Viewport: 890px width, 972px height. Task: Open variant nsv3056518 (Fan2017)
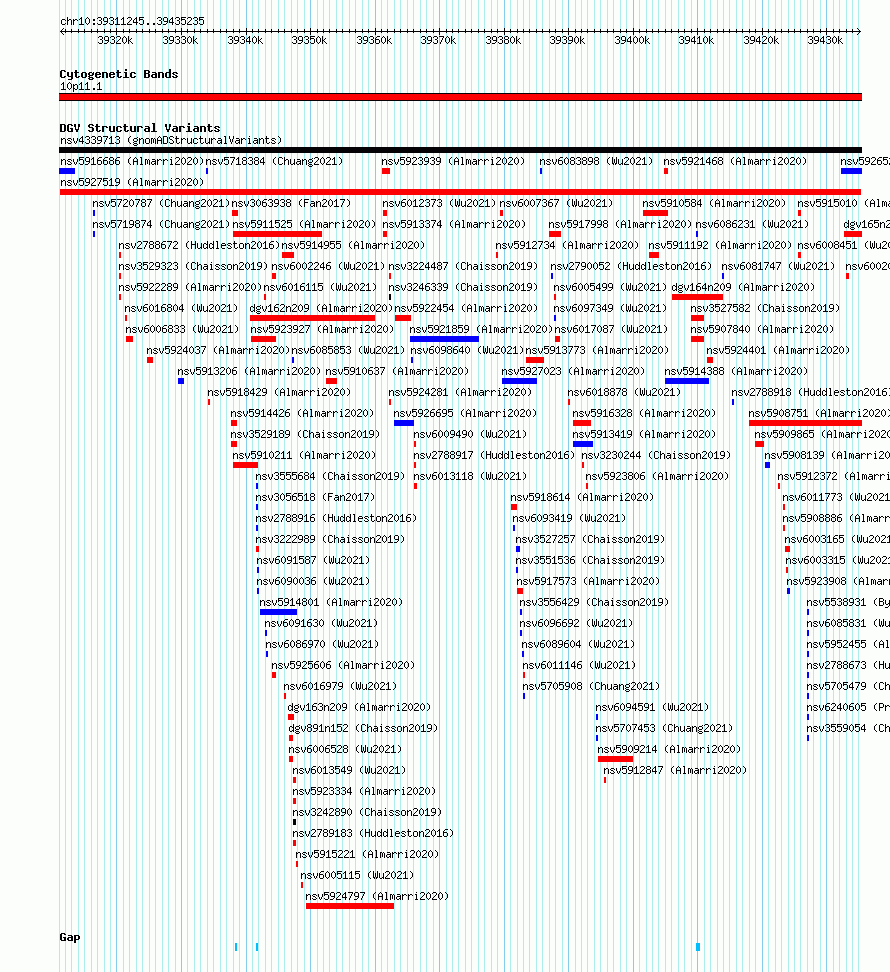click(315, 497)
